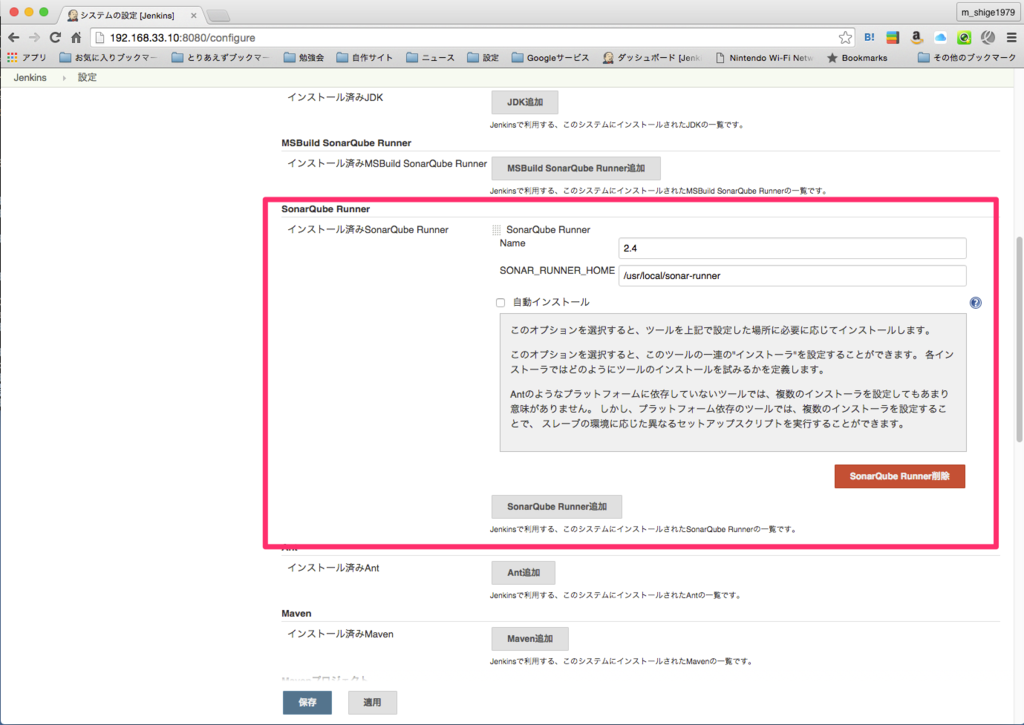Show help for 自動インストール option
1024x725 pixels.
975,302
